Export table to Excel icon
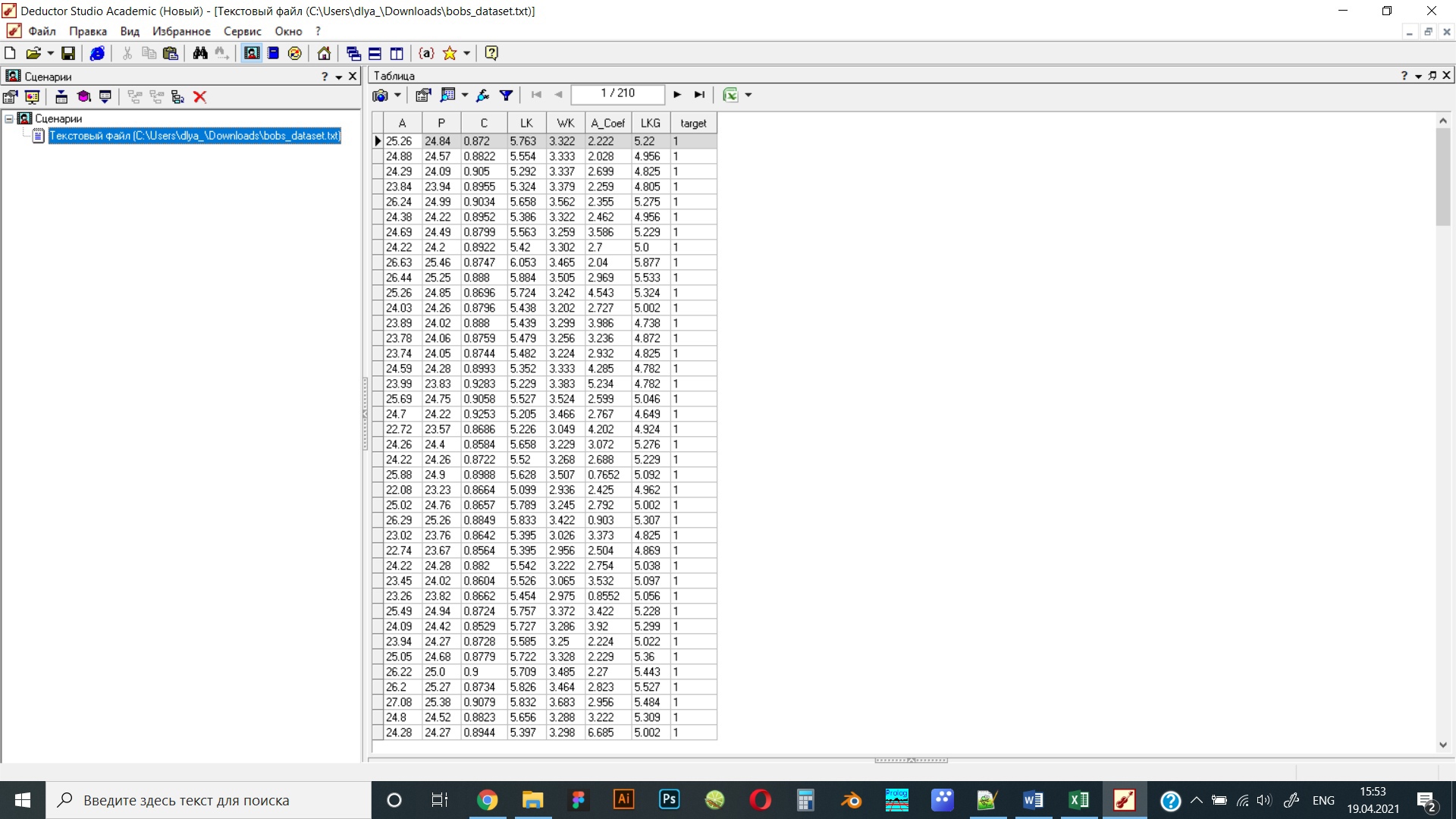 (730, 95)
